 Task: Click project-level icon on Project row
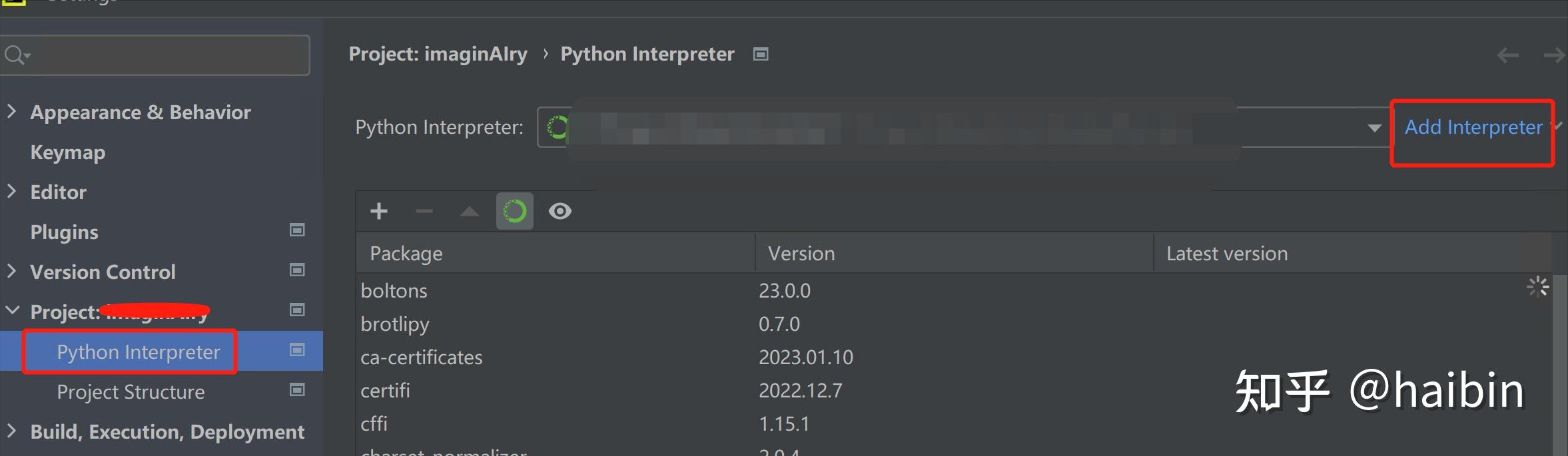297,310
